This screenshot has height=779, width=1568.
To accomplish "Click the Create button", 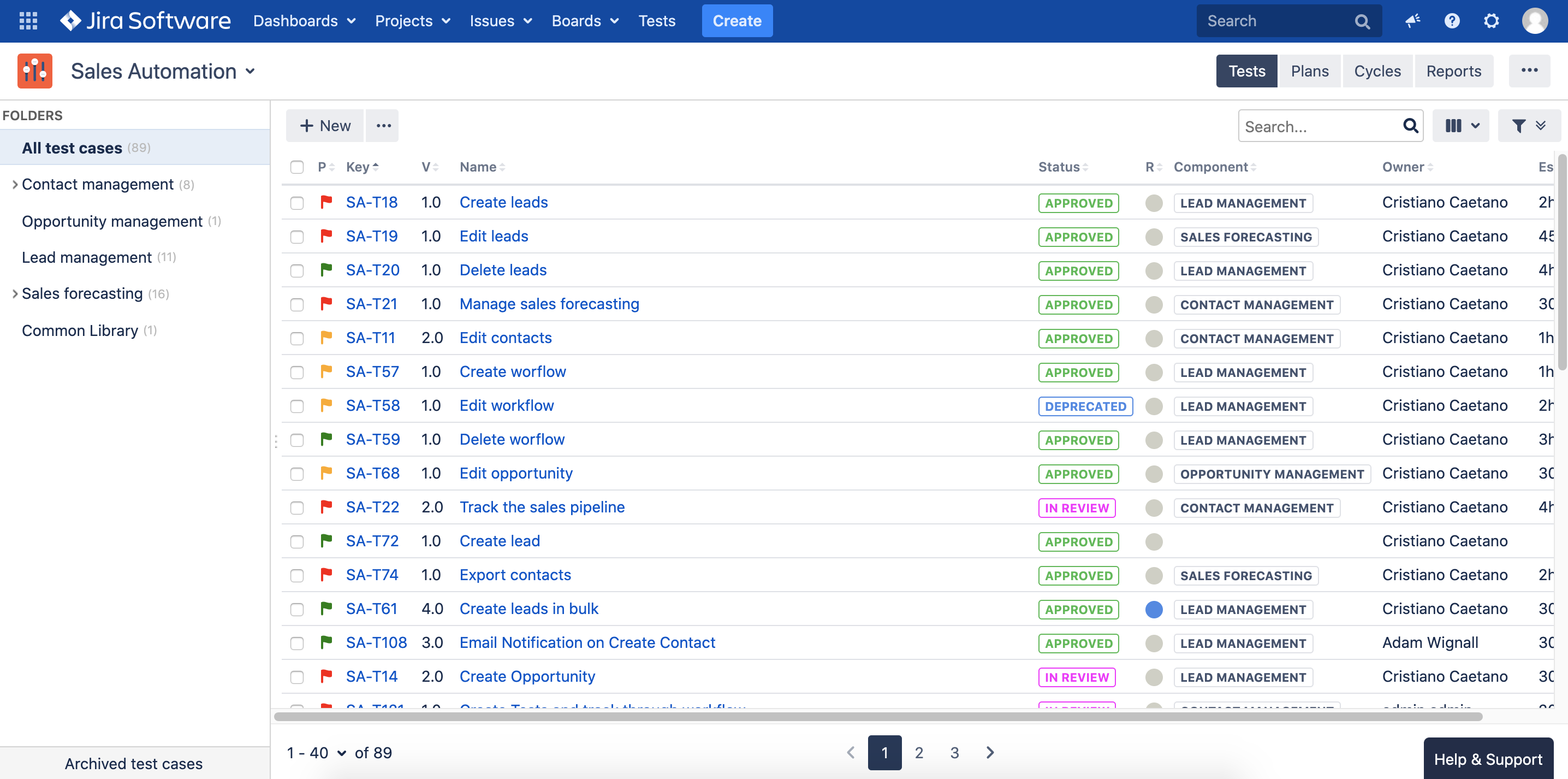I will click(x=737, y=21).
